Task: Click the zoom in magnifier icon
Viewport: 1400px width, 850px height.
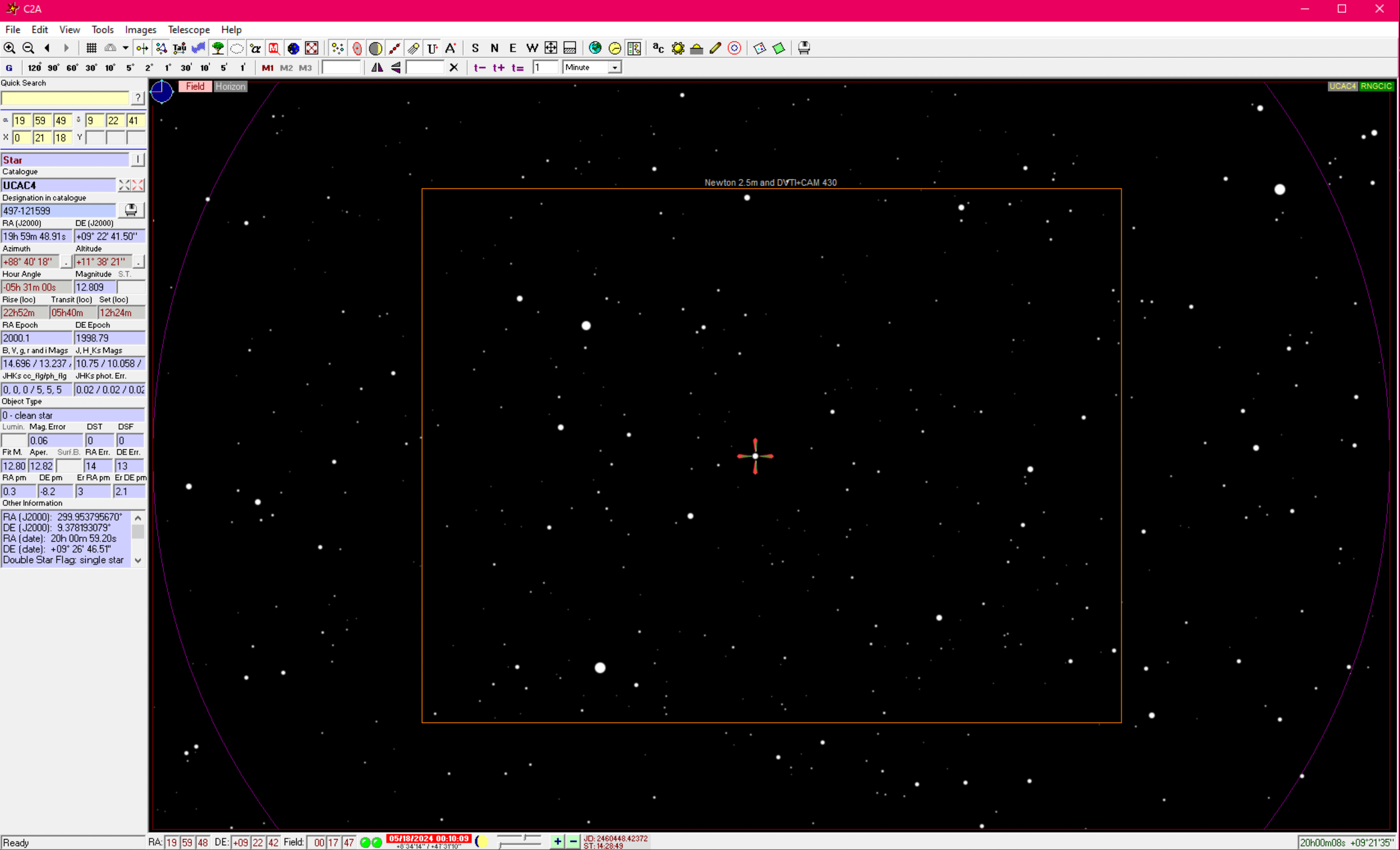Action: click(10, 48)
